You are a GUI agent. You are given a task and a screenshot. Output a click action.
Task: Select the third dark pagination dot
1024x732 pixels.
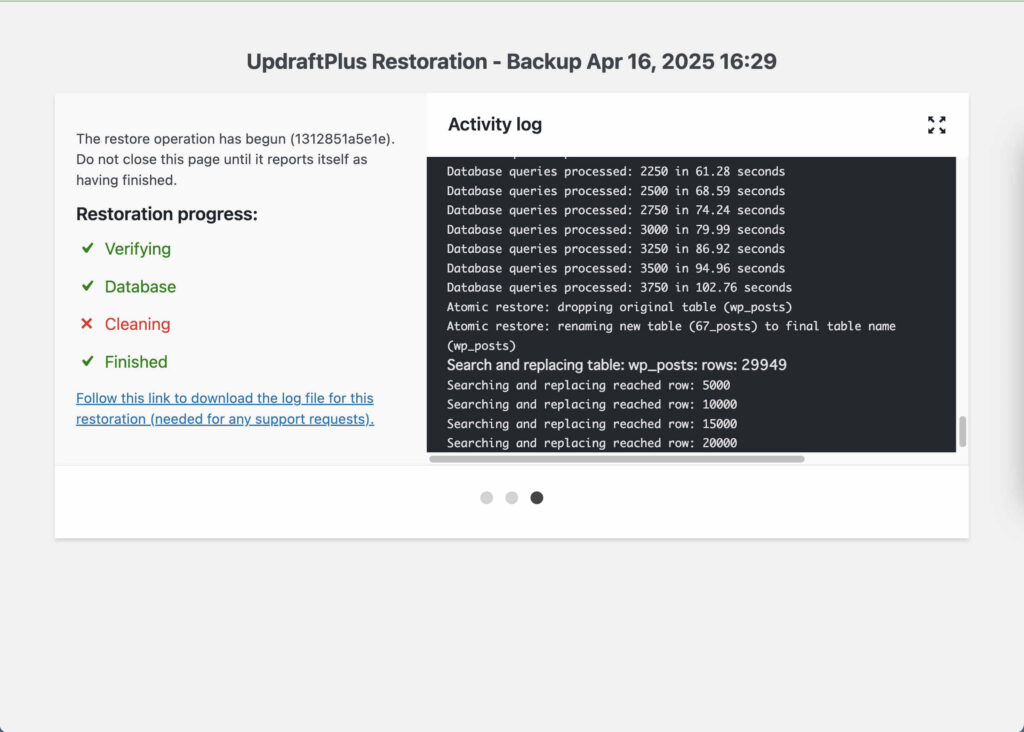(537, 498)
